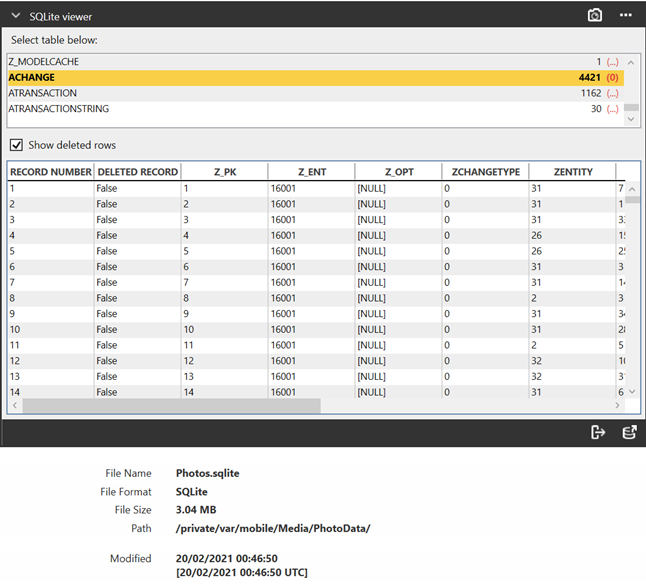
Task: Toggle the Show deleted rows checkbox
Action: click(16, 145)
